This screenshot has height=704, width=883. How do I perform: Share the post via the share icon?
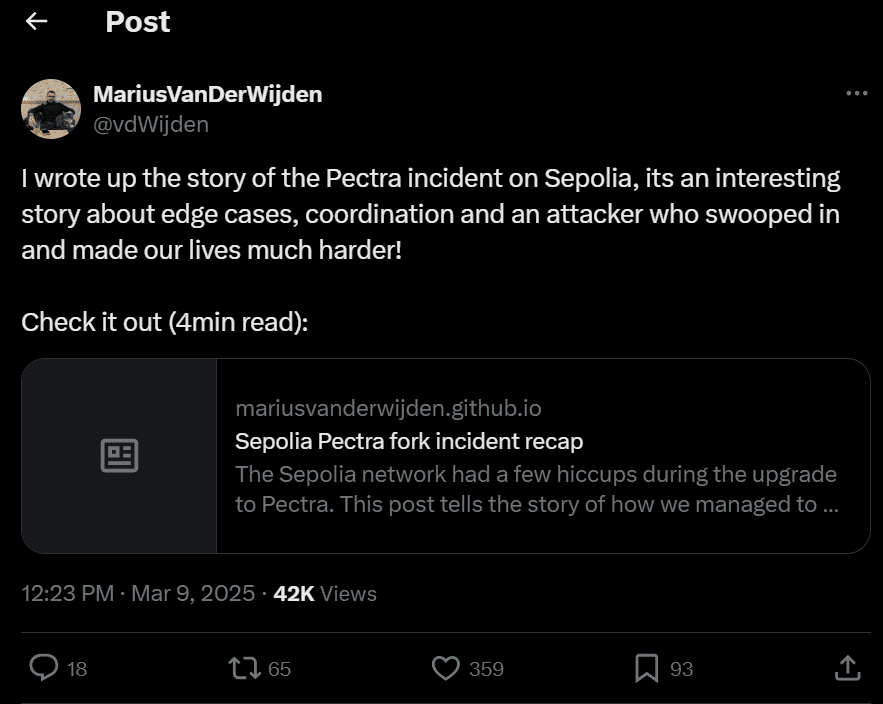846,668
